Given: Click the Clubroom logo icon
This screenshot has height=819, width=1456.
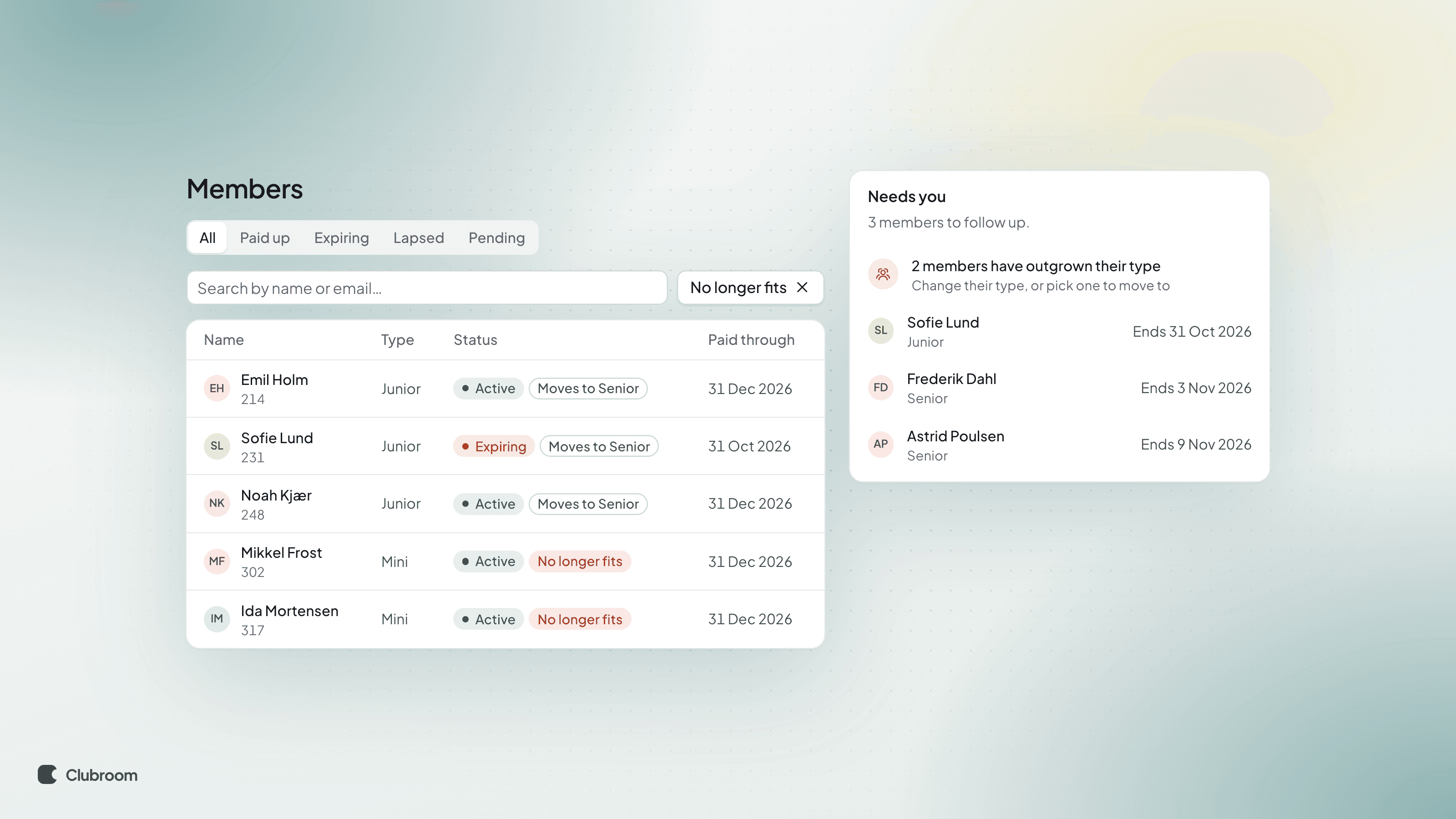Looking at the screenshot, I should (x=47, y=774).
